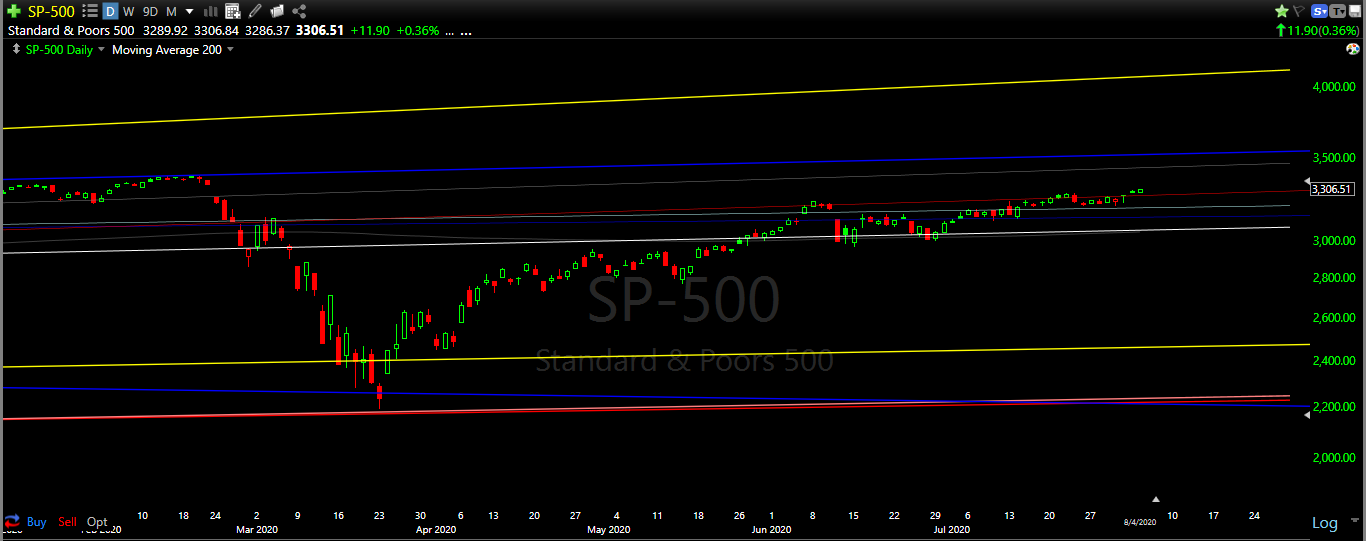Click the high price 3306.84
1366x541 pixels.
[214, 30]
